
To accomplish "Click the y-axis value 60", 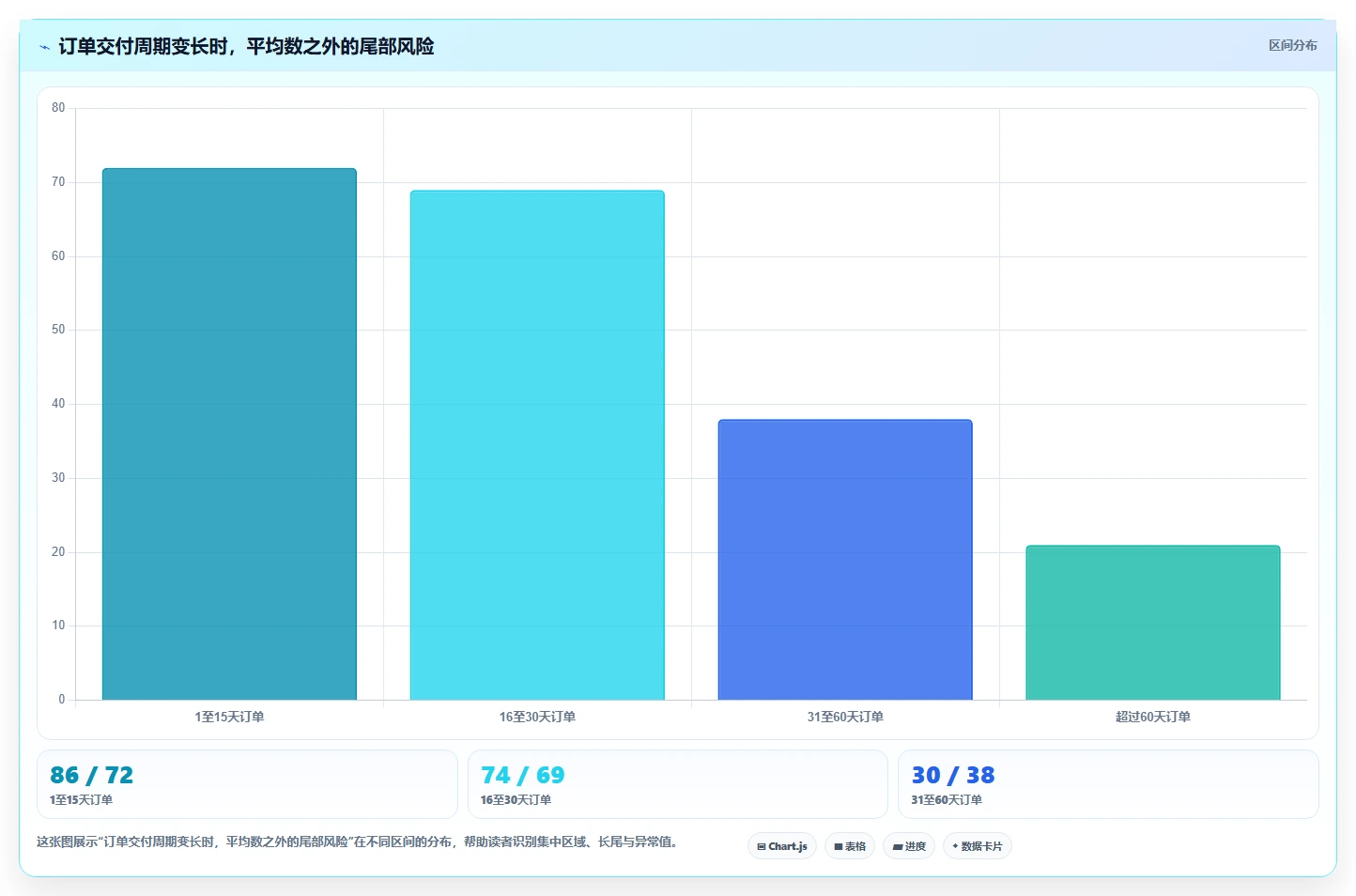I will 58,256.
